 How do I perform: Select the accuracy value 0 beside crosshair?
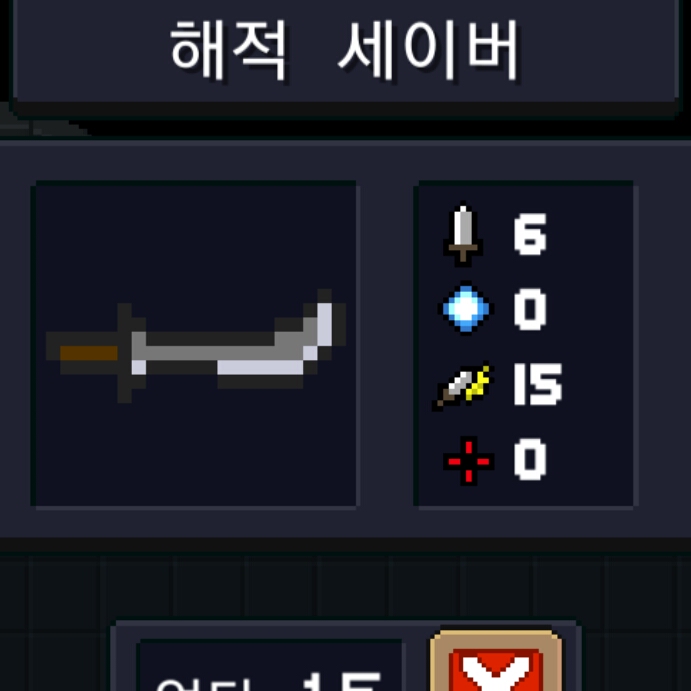pos(530,459)
